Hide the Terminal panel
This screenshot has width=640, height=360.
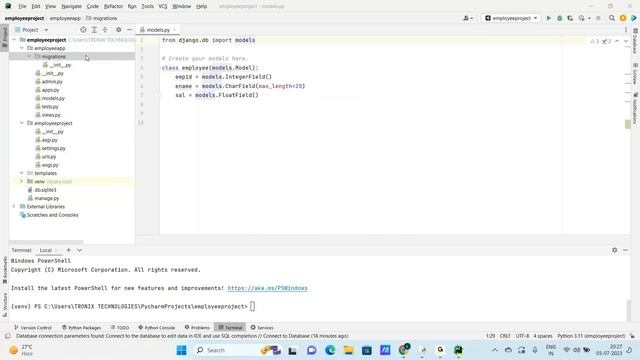click(x=626, y=250)
